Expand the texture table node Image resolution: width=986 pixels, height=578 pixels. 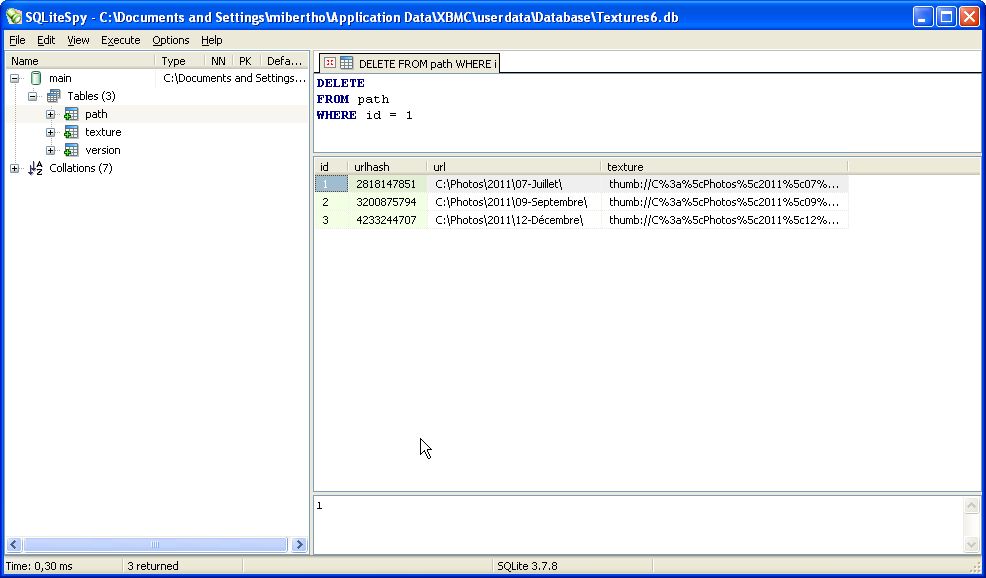50,132
